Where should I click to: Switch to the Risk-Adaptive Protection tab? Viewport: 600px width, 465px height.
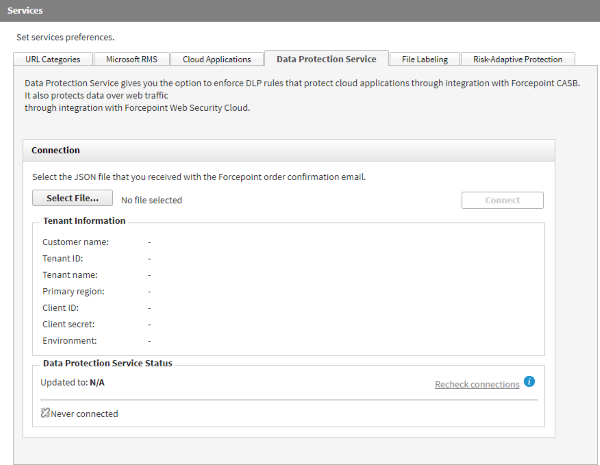click(x=518, y=59)
